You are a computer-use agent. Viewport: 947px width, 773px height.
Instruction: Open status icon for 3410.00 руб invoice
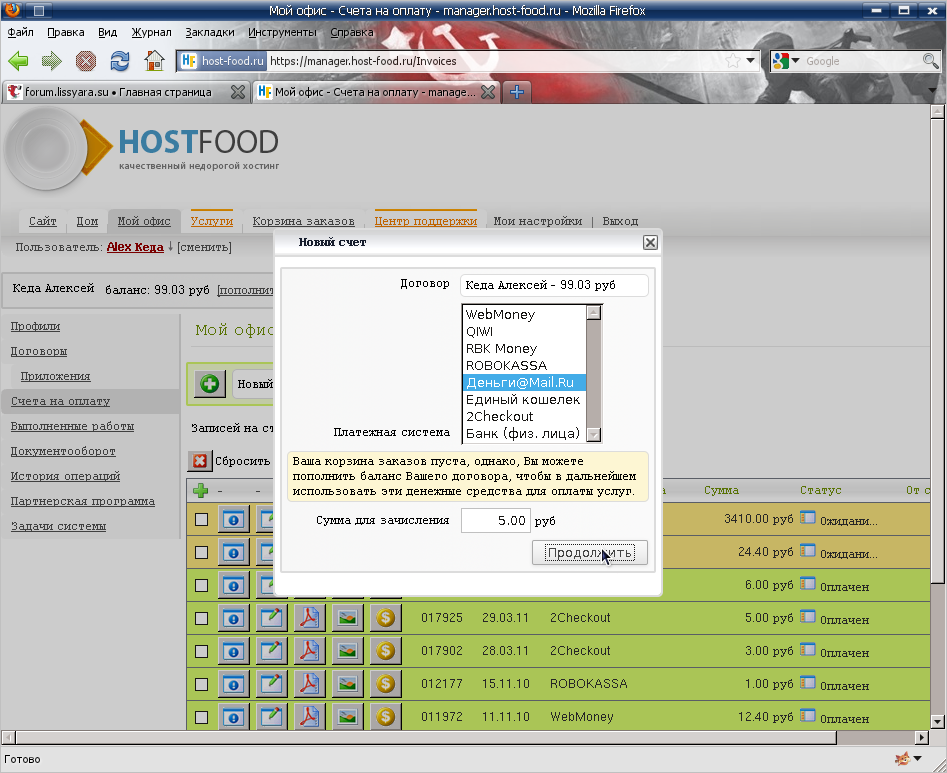pos(807,518)
